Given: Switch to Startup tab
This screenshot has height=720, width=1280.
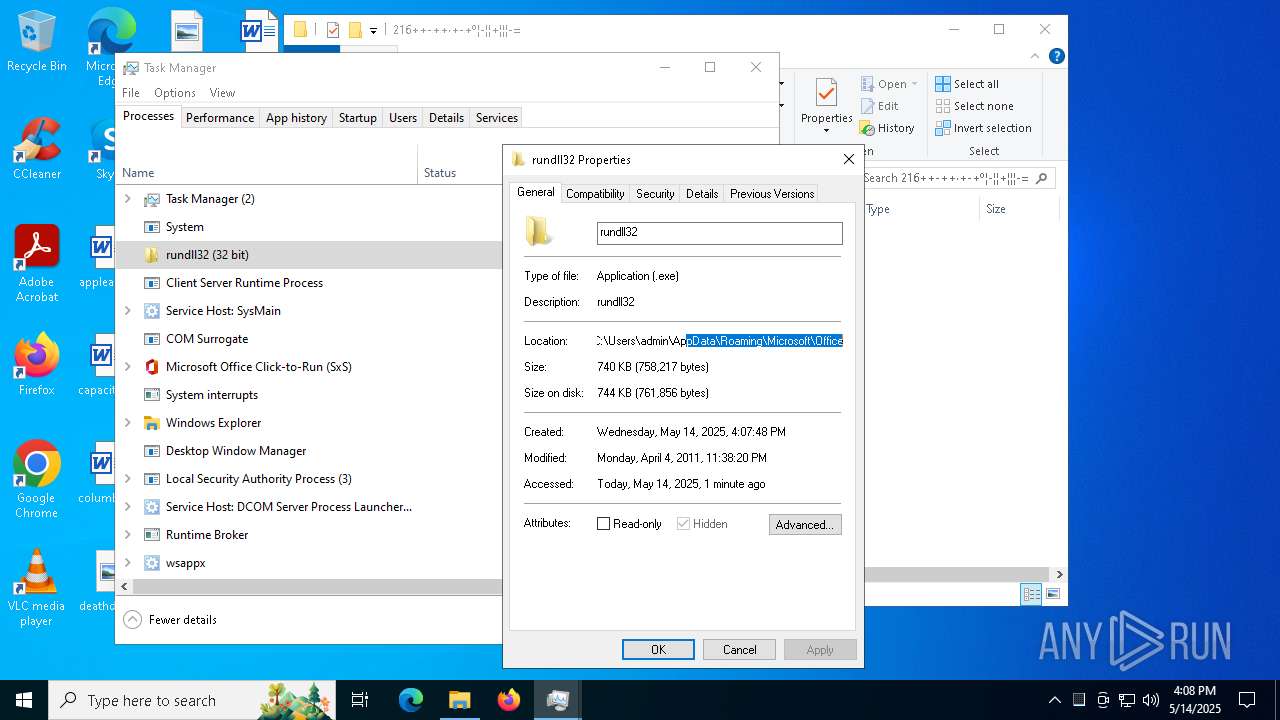Looking at the screenshot, I should pos(357,118).
